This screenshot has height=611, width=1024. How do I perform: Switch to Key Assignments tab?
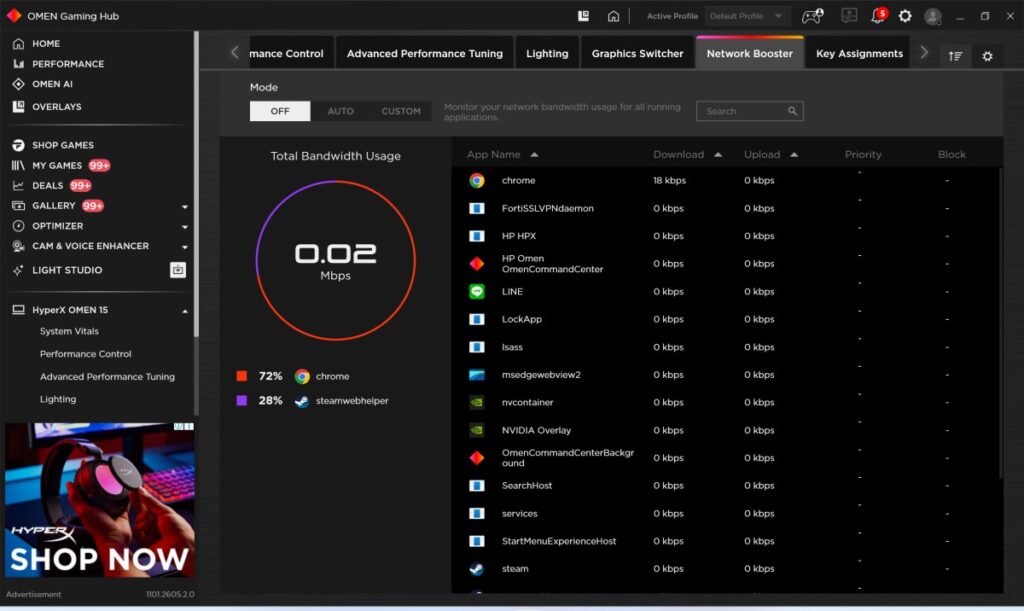[859, 54]
